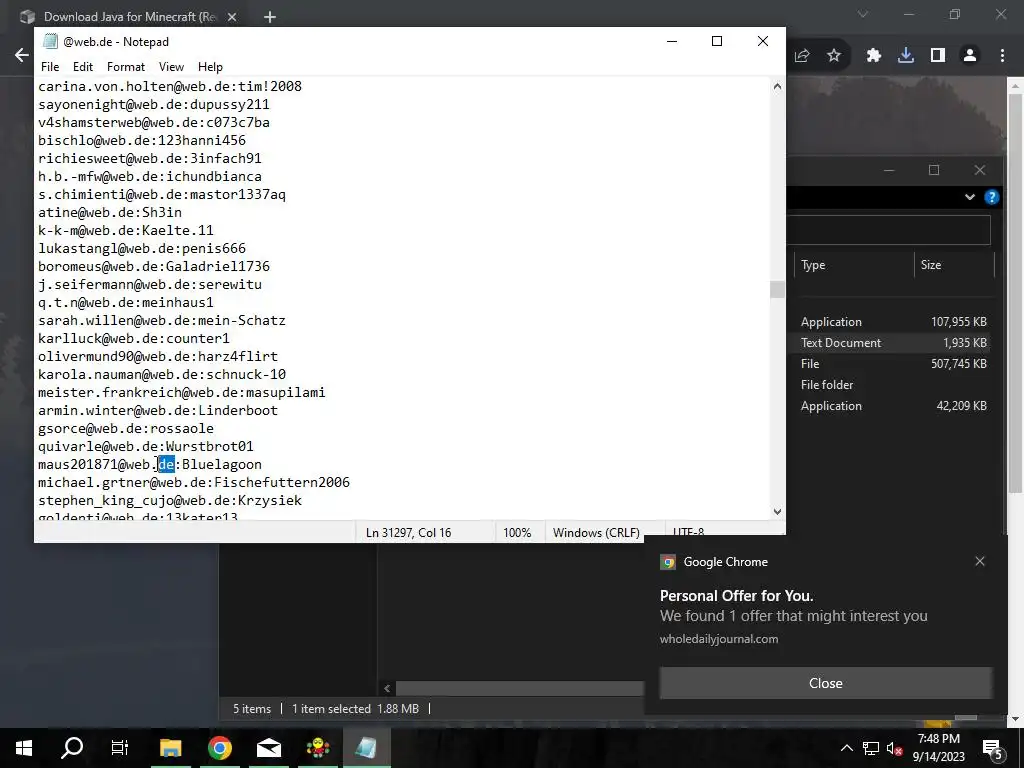
Task: Click the Chrome page scrollbar up arrow
Action: click(x=1016, y=85)
